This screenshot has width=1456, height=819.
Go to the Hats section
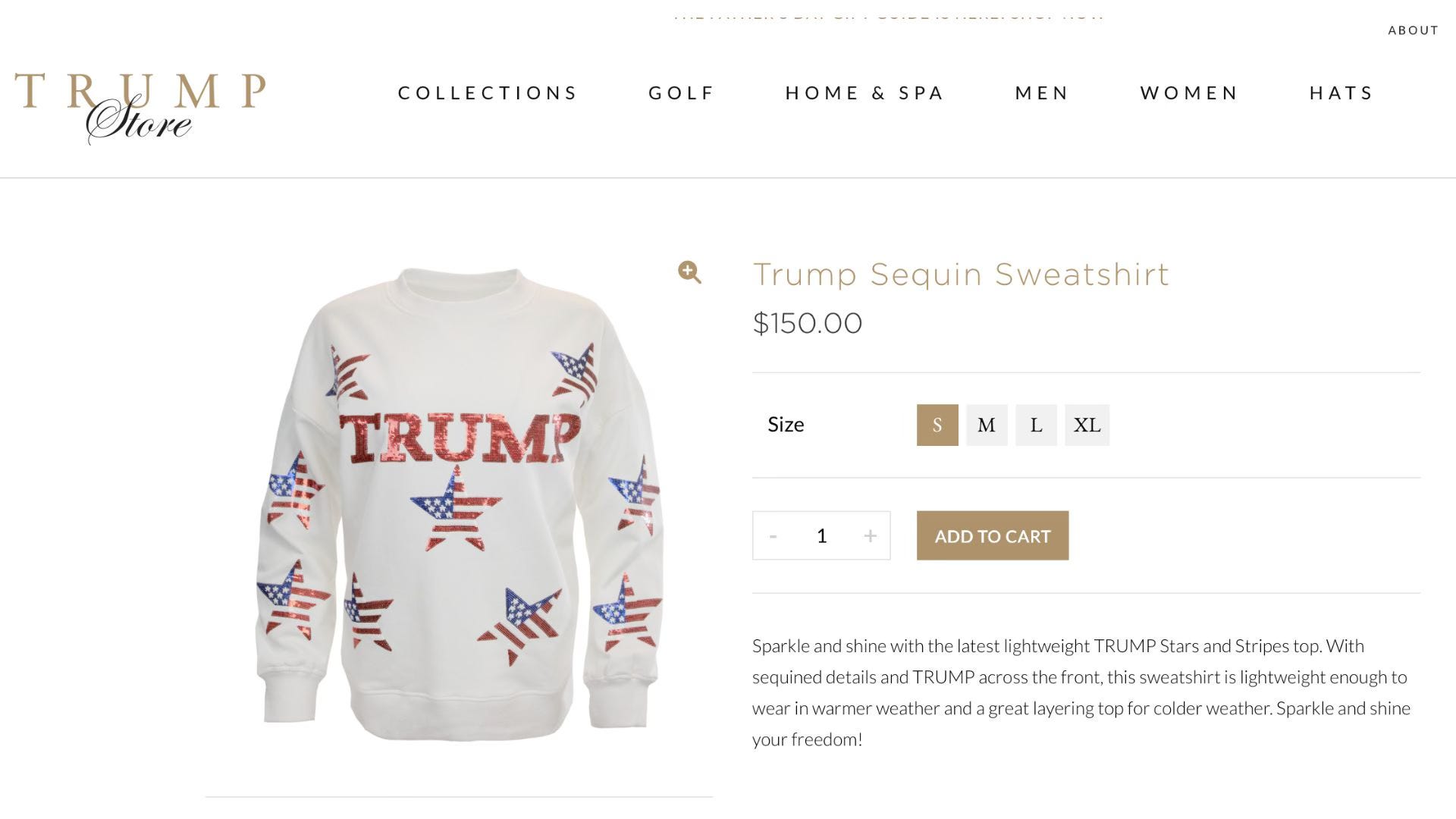click(1341, 93)
